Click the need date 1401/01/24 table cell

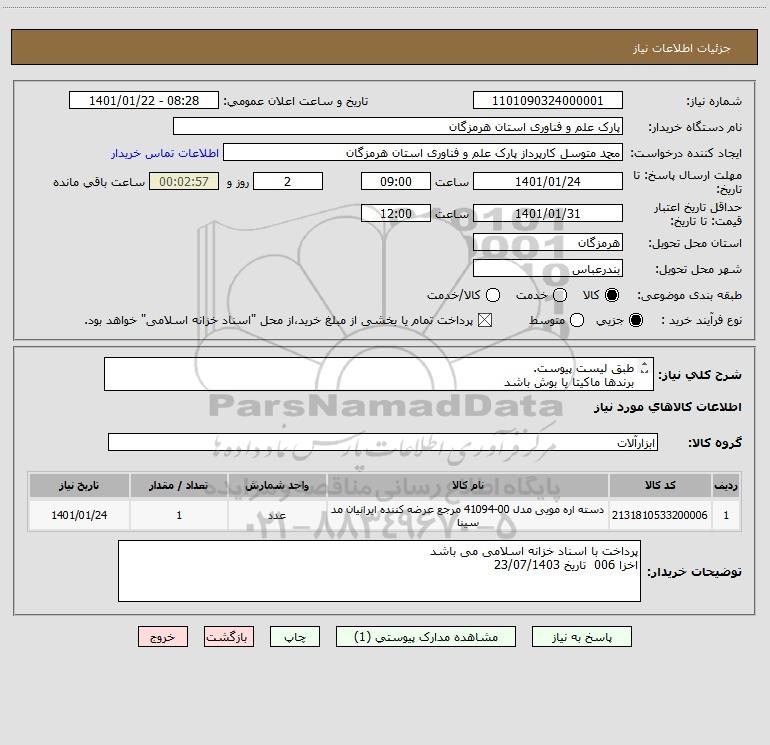coord(79,515)
